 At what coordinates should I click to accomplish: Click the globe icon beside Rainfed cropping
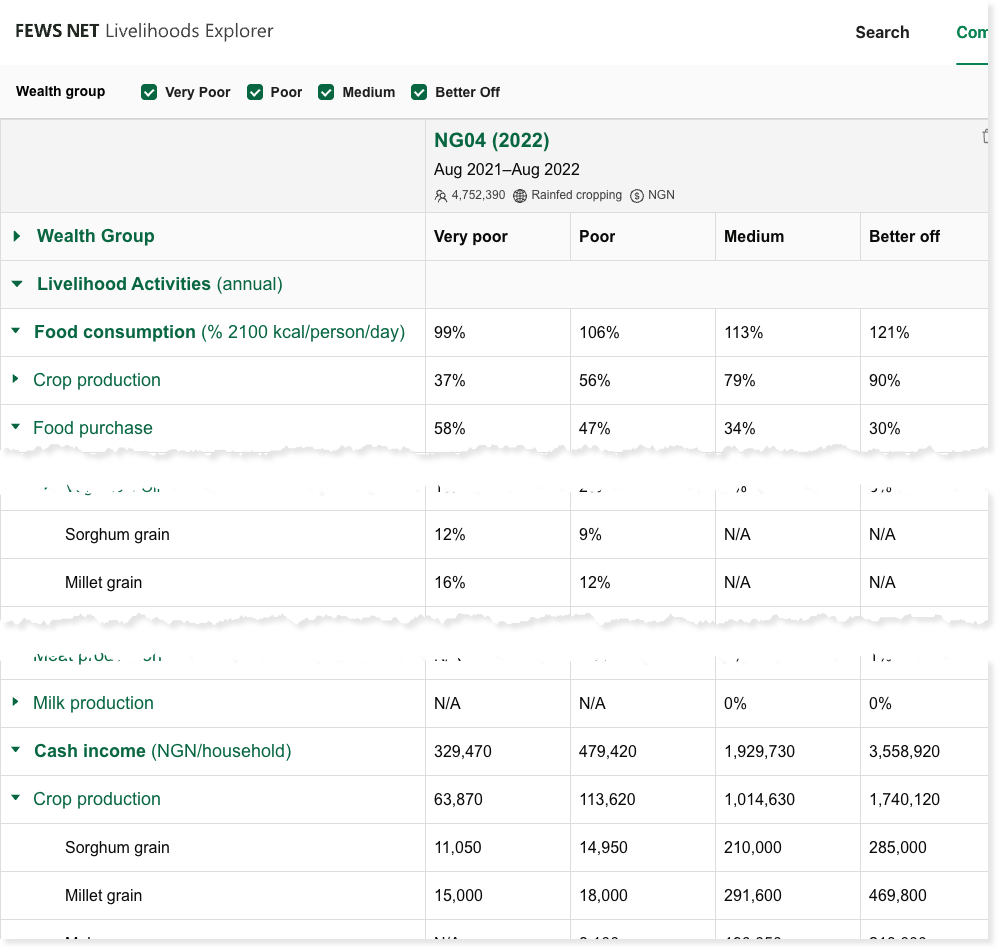point(520,195)
